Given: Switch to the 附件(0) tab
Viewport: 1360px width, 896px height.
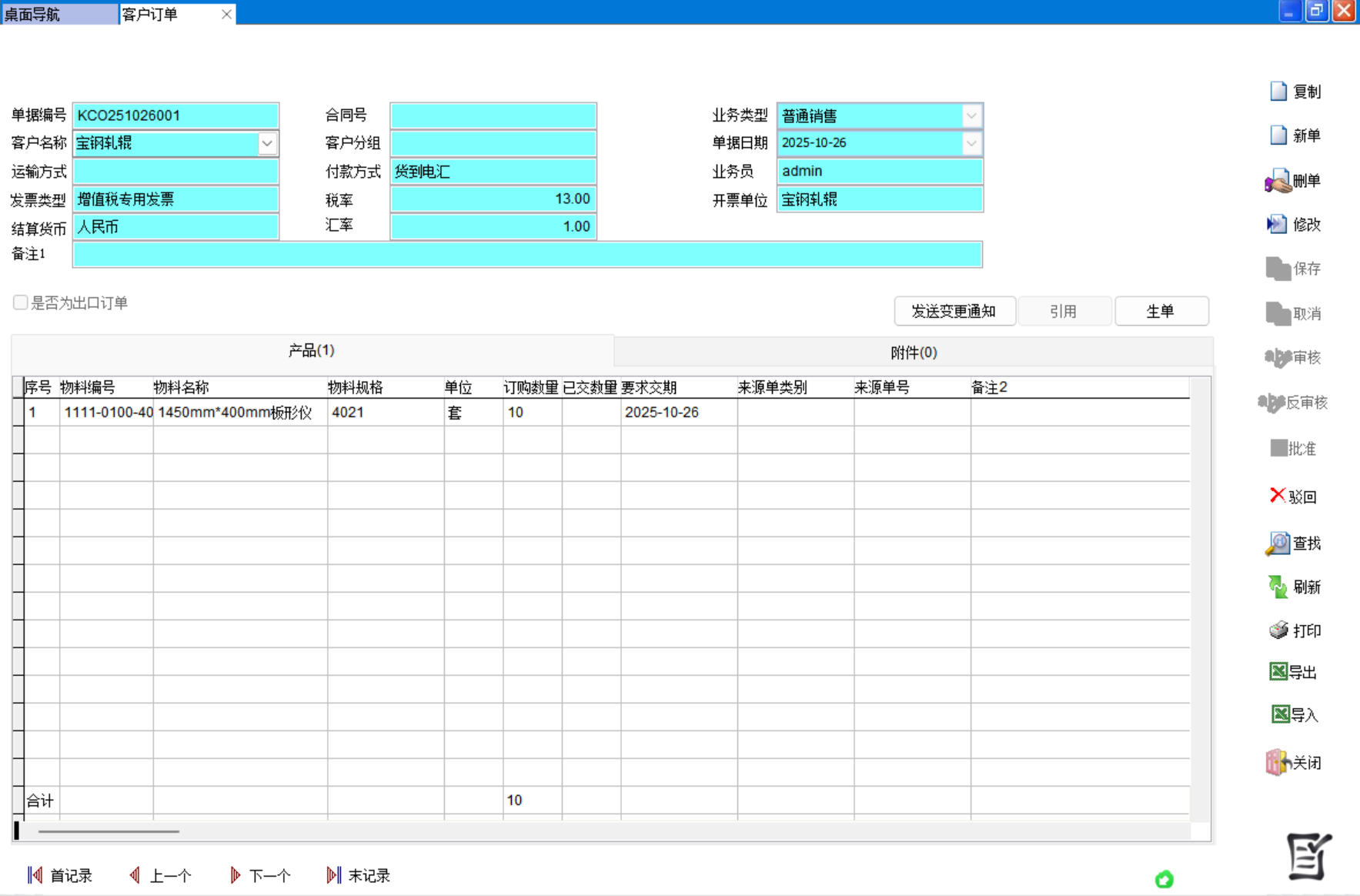Looking at the screenshot, I should (914, 353).
